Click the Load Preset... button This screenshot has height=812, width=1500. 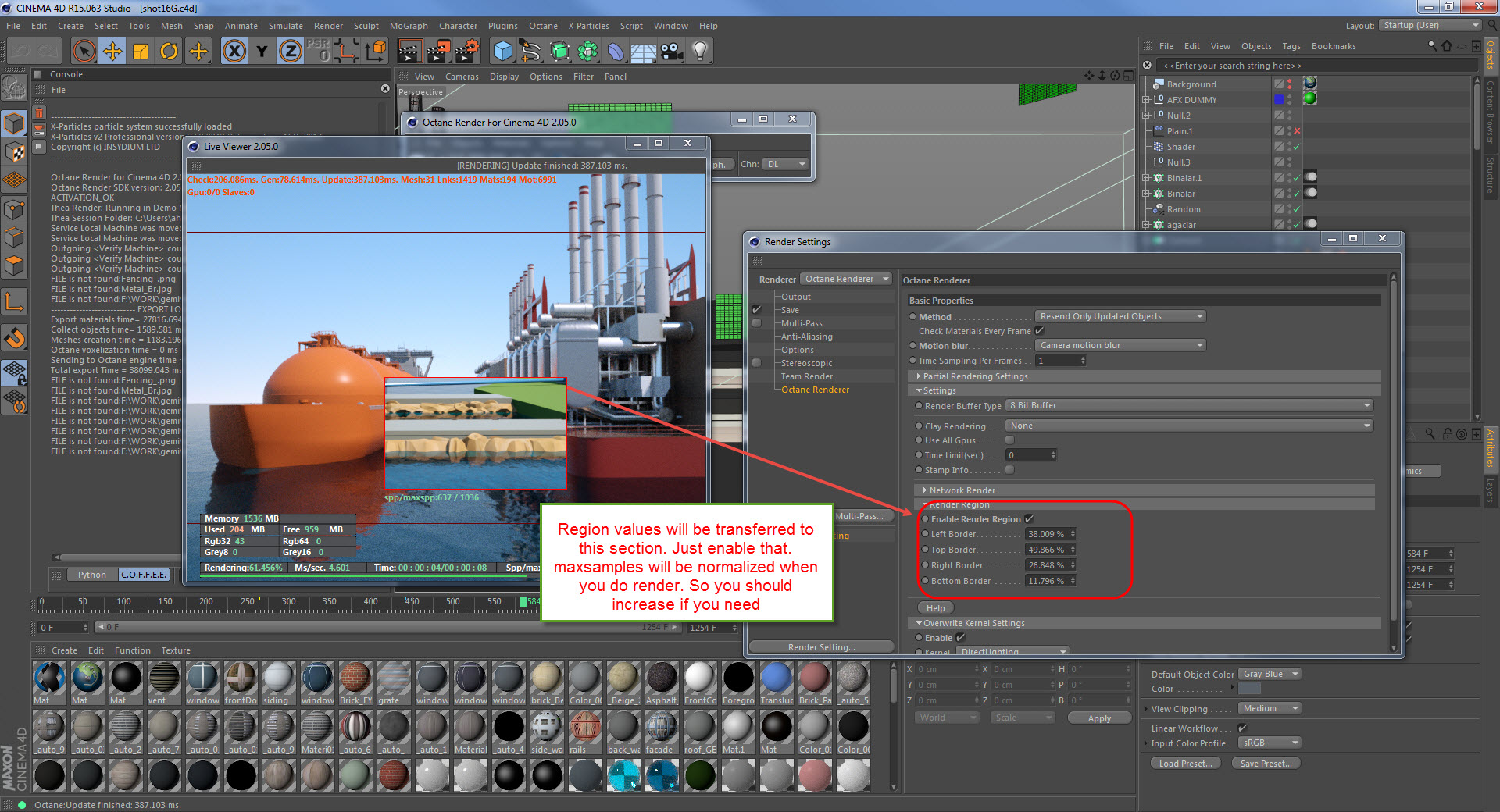tap(1185, 764)
